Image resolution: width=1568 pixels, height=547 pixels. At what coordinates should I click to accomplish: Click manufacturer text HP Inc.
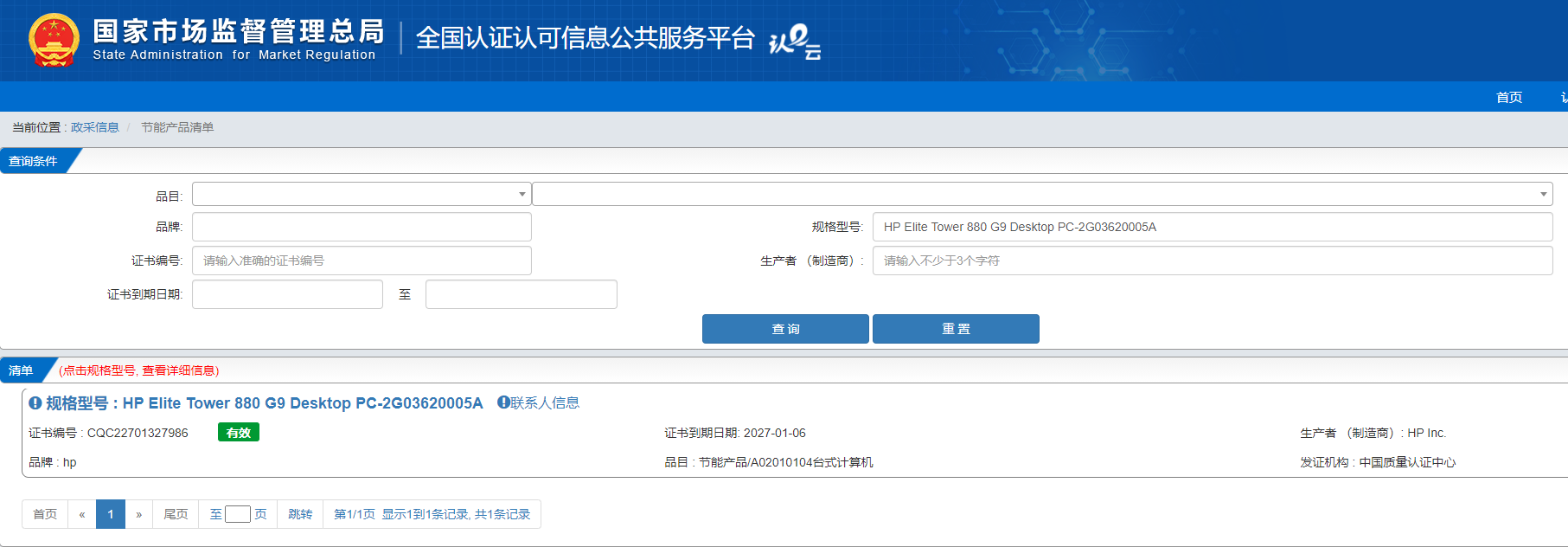tap(1426, 433)
